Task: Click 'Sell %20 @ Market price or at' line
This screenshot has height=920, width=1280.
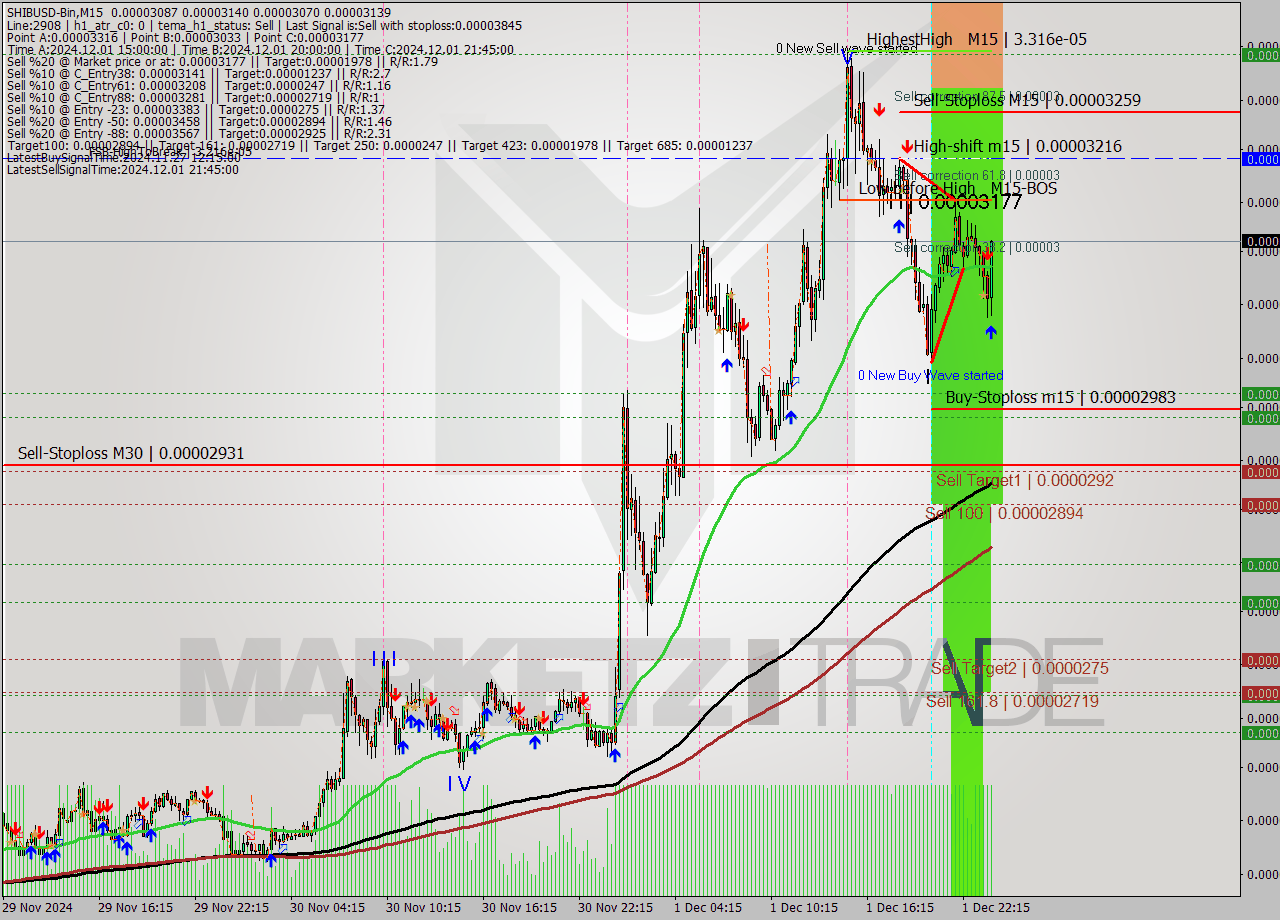Action: pos(222,61)
